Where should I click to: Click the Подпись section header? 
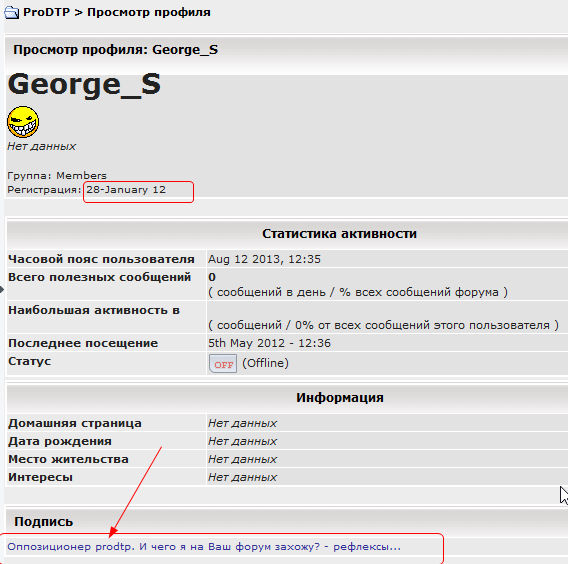click(43, 522)
